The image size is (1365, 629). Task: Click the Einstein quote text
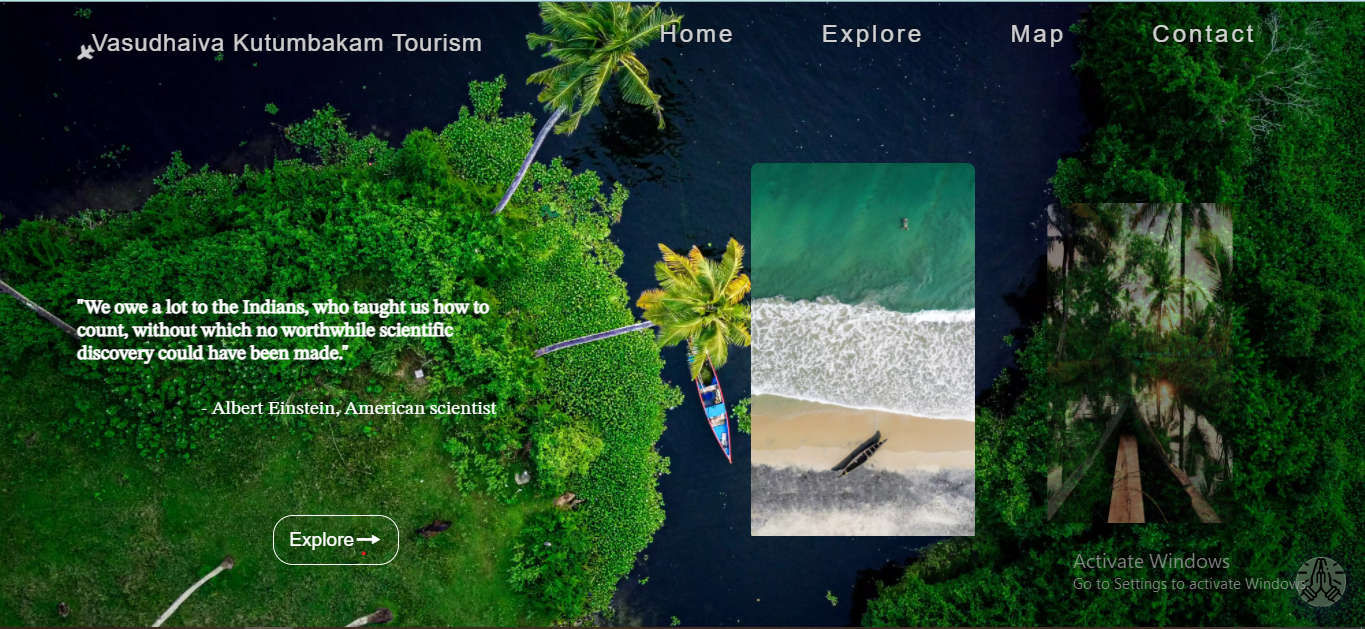click(x=283, y=330)
